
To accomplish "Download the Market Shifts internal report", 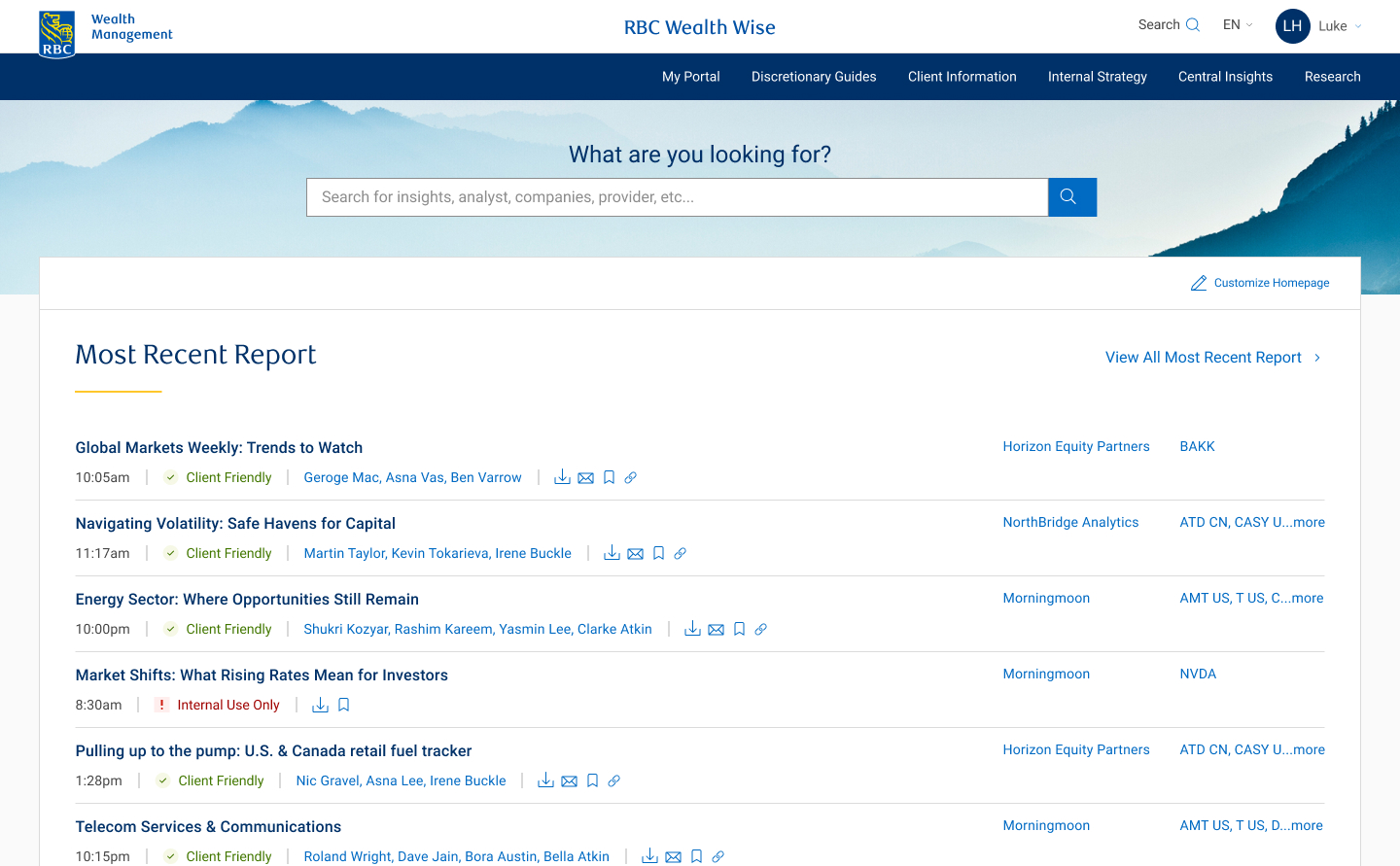I will coord(320,705).
